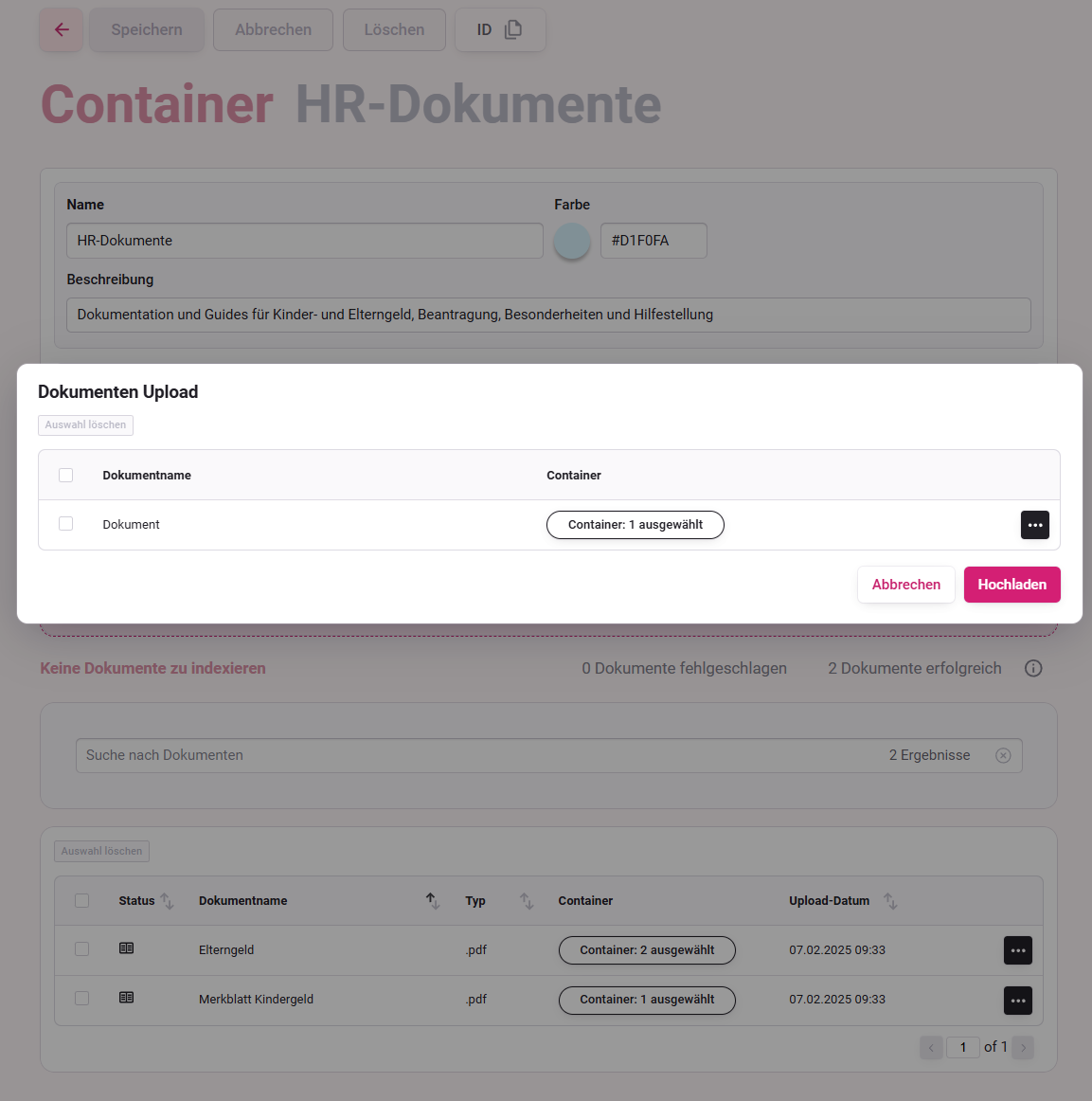This screenshot has height=1101, width=1092.
Task: Click the info icon beside Dokumente erfolgreich
Action: [1033, 668]
